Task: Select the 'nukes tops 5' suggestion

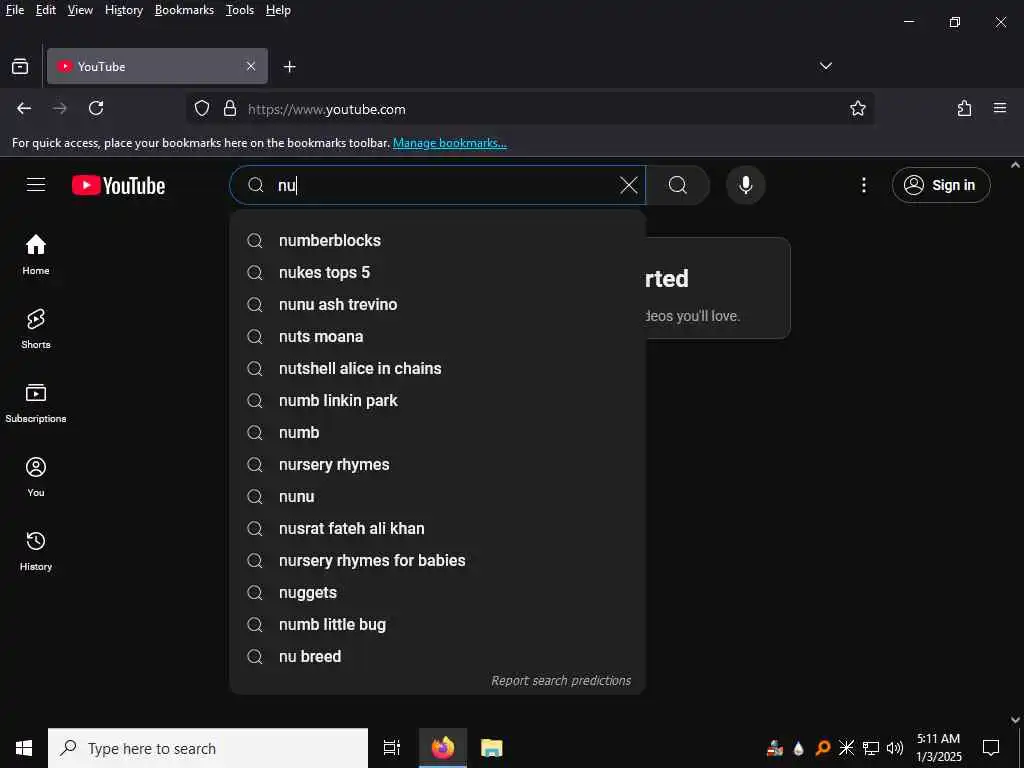Action: [x=438, y=272]
